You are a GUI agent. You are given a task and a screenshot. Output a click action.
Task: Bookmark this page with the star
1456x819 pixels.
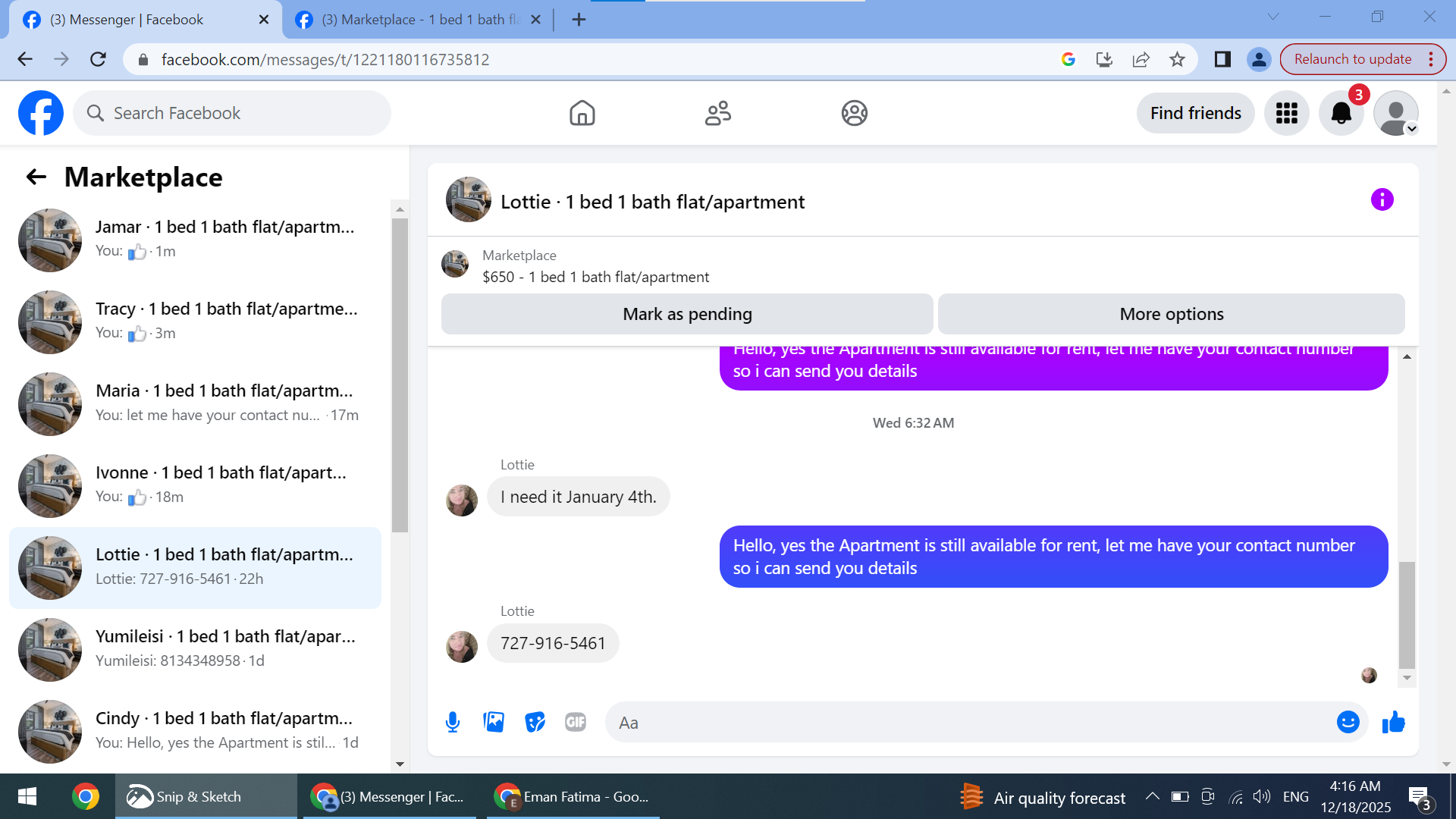click(1177, 59)
